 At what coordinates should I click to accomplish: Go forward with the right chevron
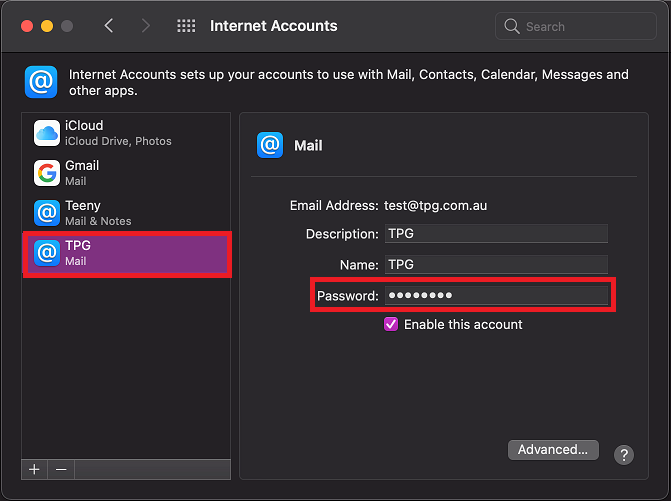(x=145, y=26)
